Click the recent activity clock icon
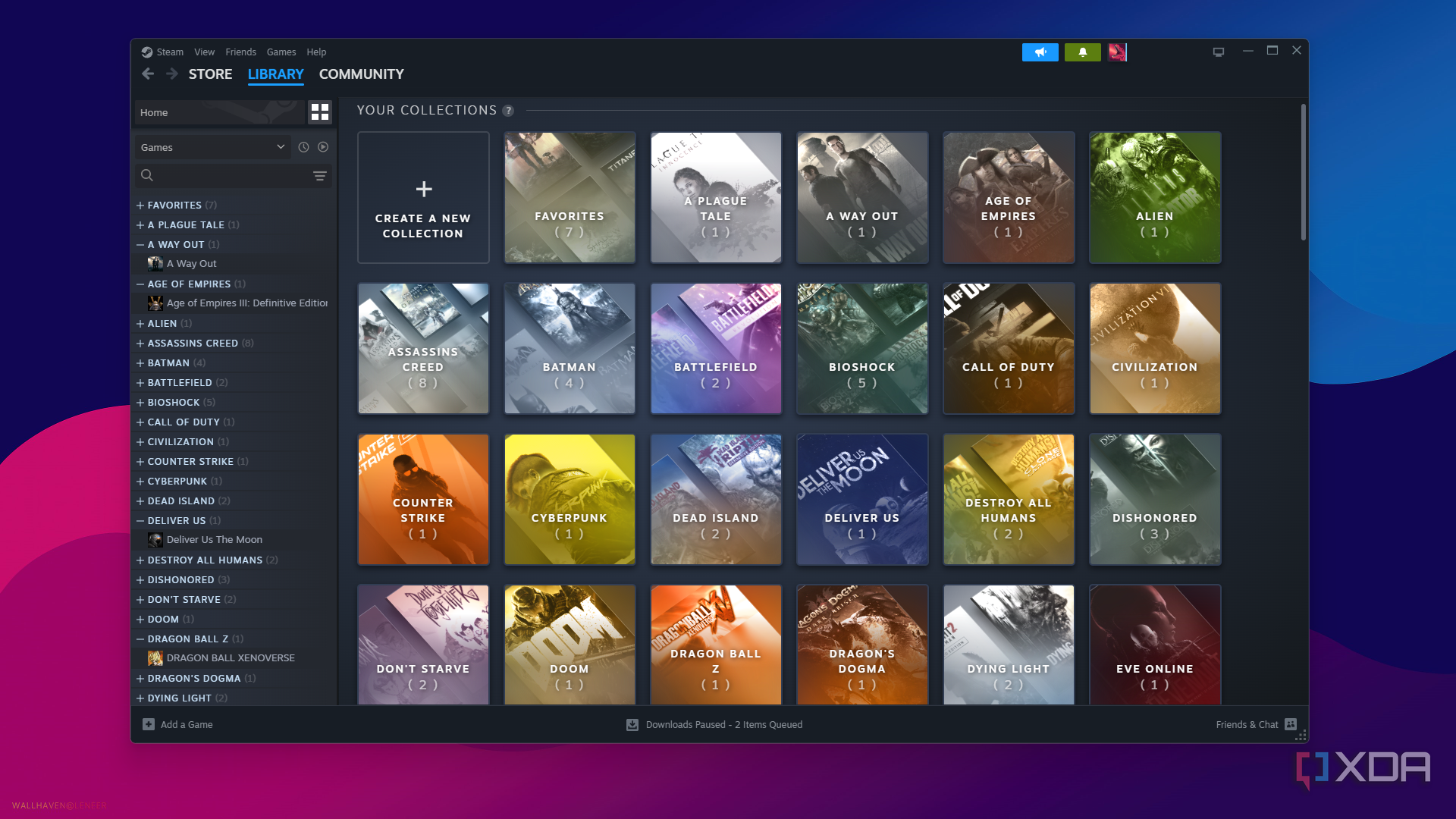This screenshot has width=1456, height=819. tap(303, 147)
